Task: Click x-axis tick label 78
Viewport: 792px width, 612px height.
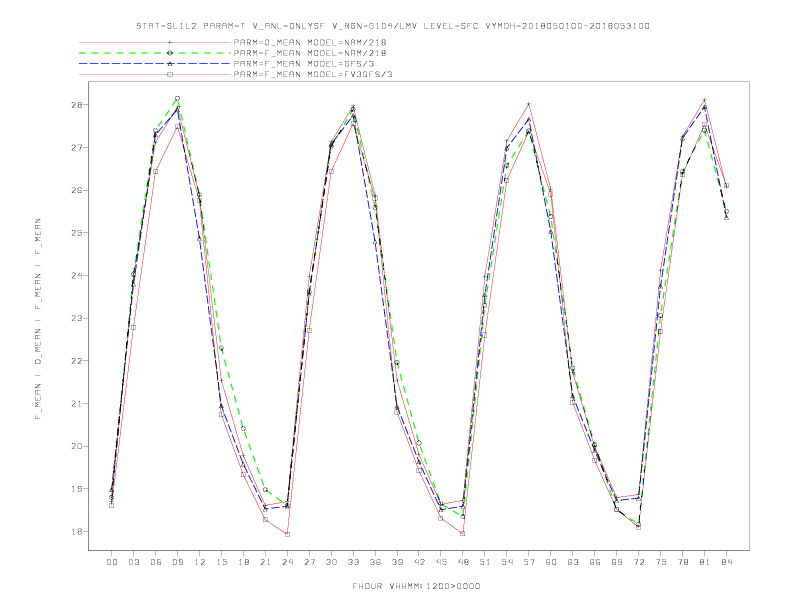Action: (x=683, y=562)
